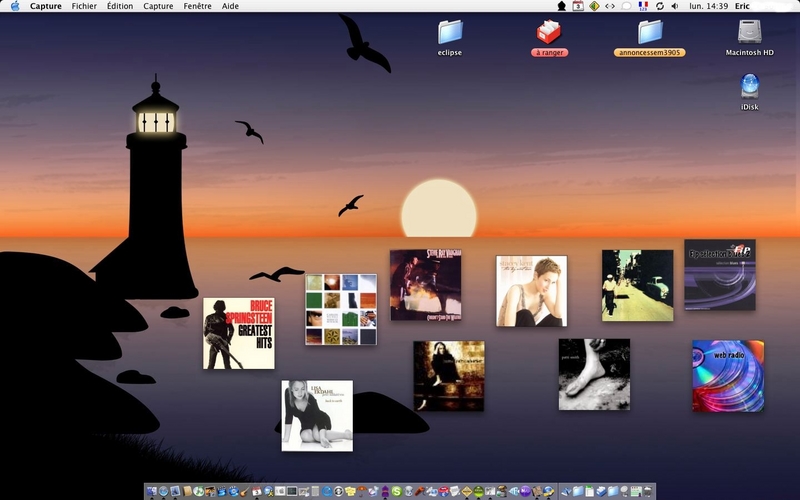Click the web radio CD artwork

coord(728,376)
